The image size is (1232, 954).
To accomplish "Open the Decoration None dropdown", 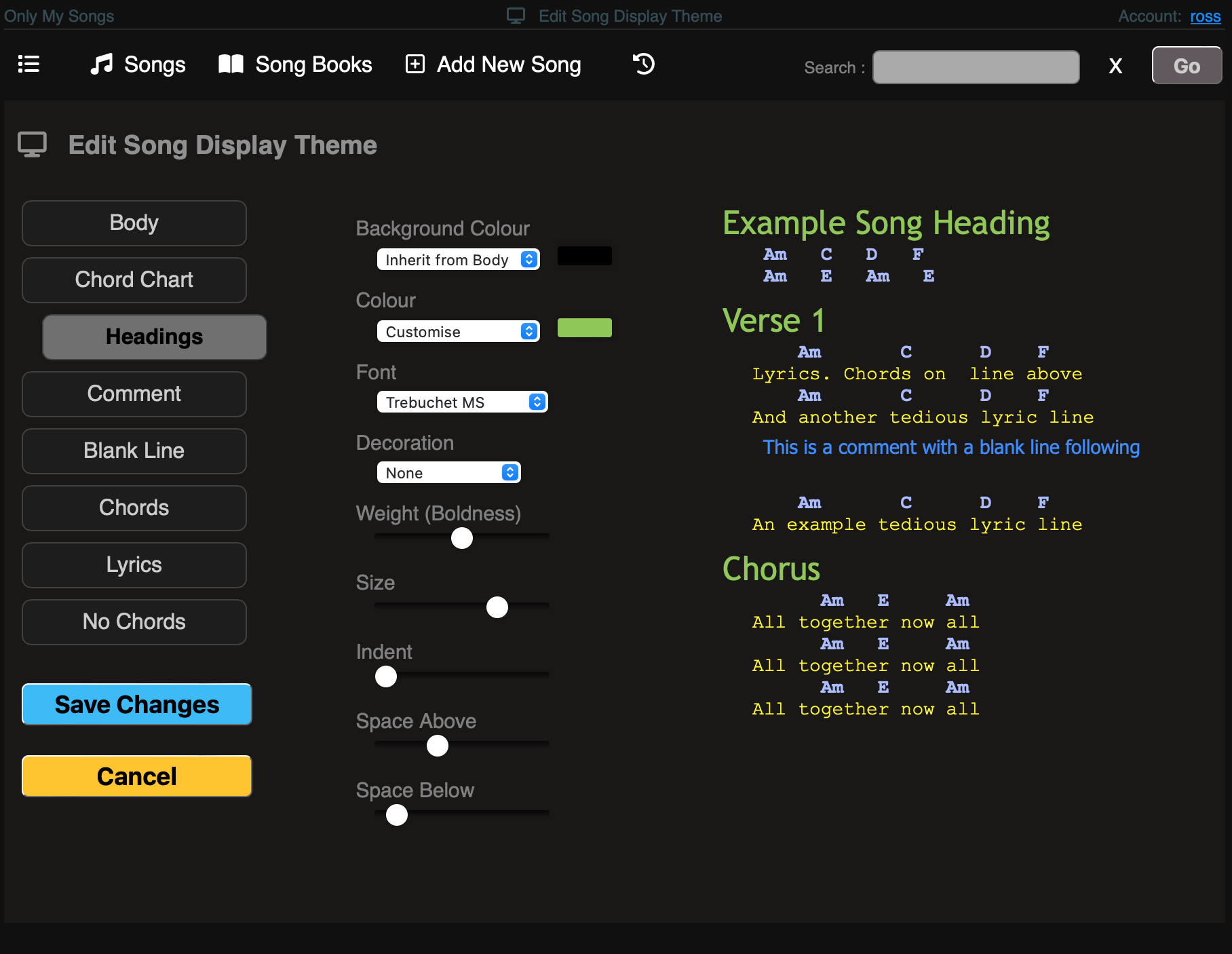I will pyautogui.click(x=448, y=473).
